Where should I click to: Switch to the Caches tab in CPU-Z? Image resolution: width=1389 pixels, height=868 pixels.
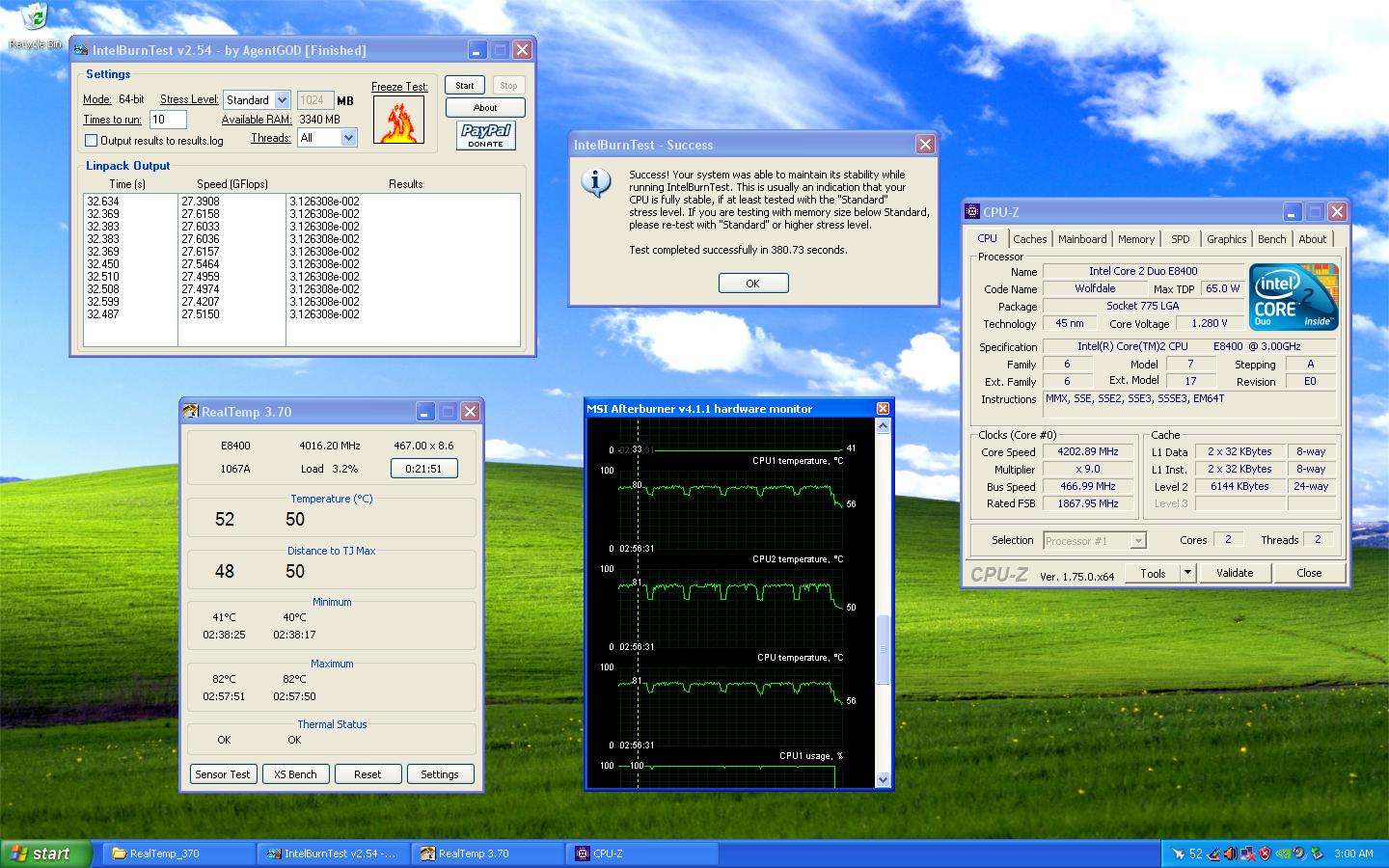click(1029, 239)
